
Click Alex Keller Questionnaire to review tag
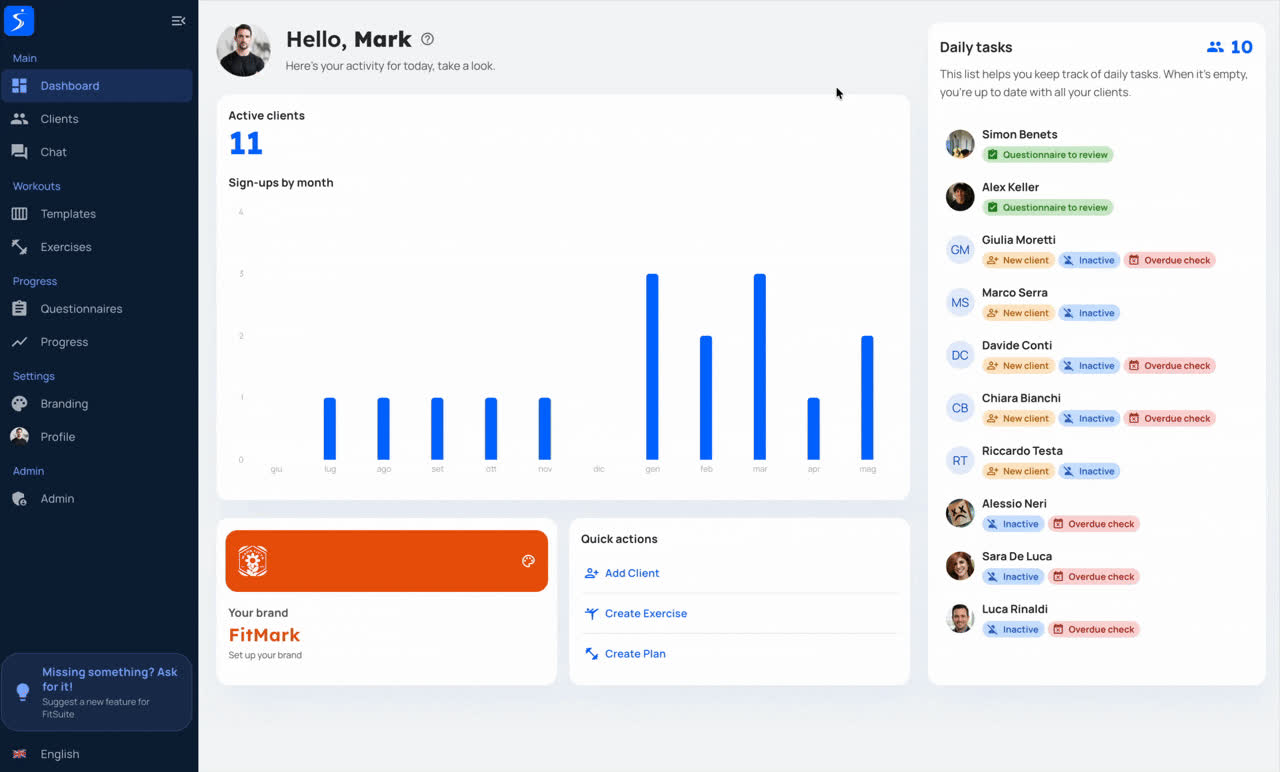point(1047,208)
